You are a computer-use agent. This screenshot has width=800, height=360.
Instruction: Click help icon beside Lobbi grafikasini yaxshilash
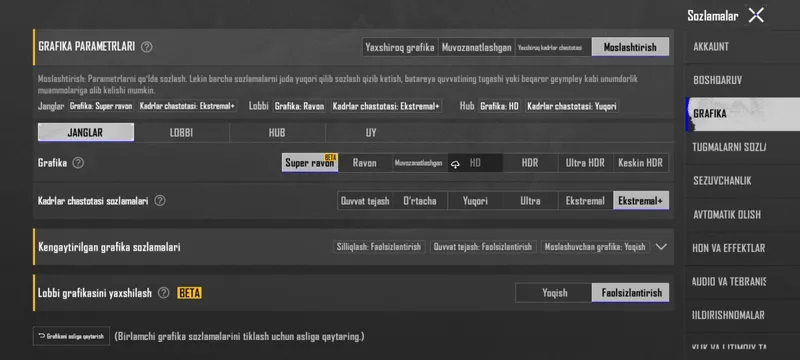point(163,293)
